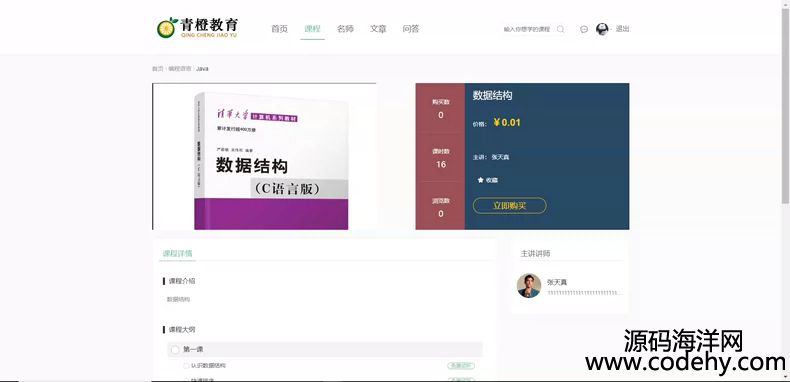This screenshot has height=382, width=790.
Task: Click the green free-trial badge for 认识数据结构
Action: click(x=461, y=366)
